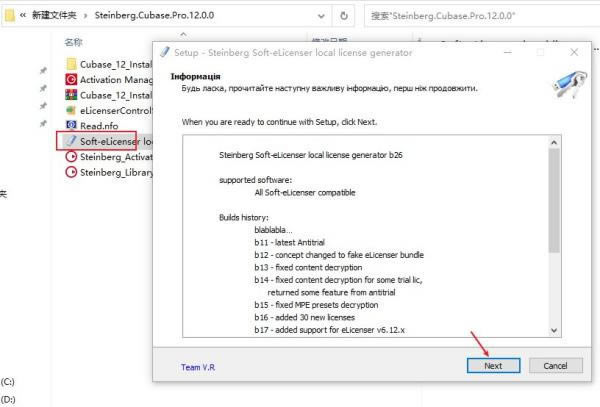
Task: Click the info box scrollbar thumb
Action: click(x=554, y=200)
